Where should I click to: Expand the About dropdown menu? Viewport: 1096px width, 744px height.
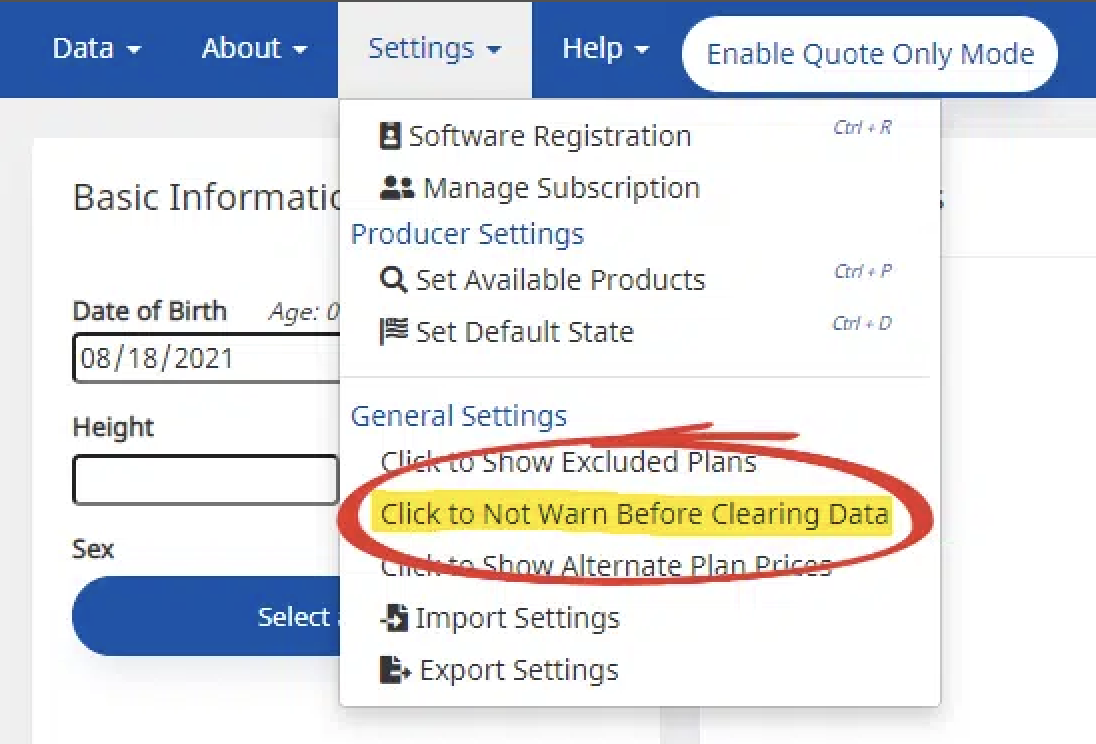point(254,49)
